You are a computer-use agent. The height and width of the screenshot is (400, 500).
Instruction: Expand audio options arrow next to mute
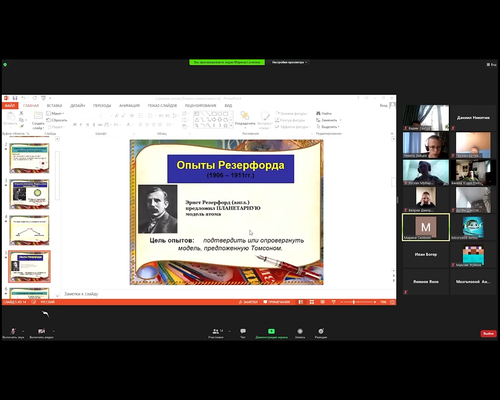click(23, 331)
